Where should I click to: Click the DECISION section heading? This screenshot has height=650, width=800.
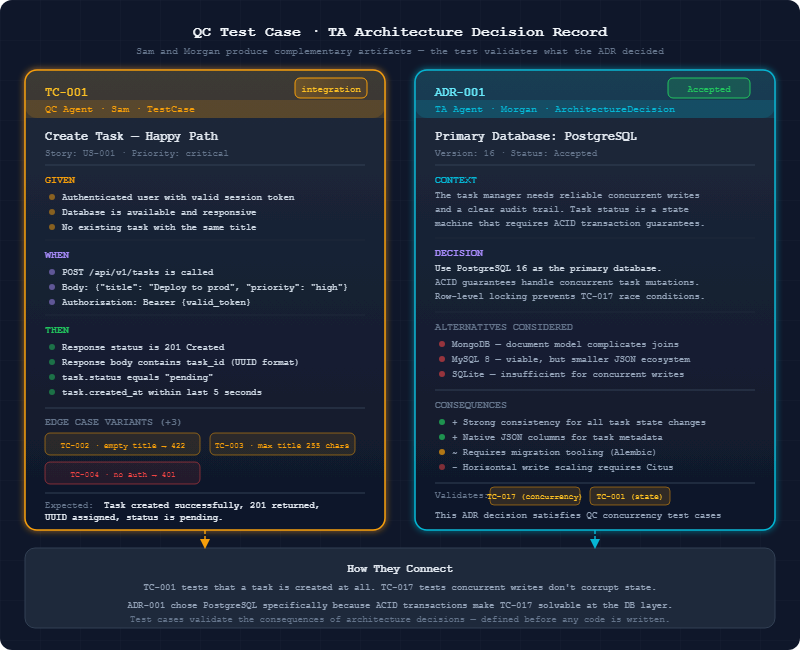coord(459,253)
